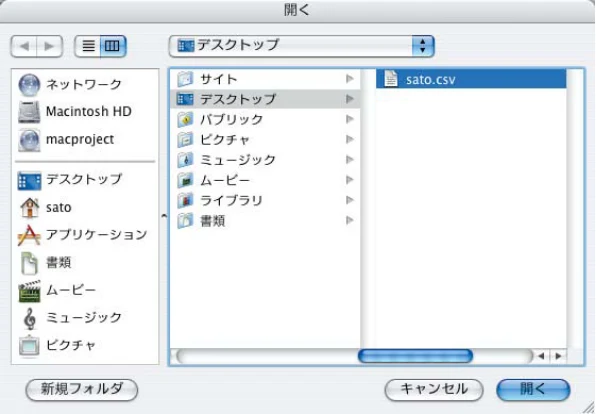
Task: Click the ムービー folder icon in column
Action: pos(185,180)
